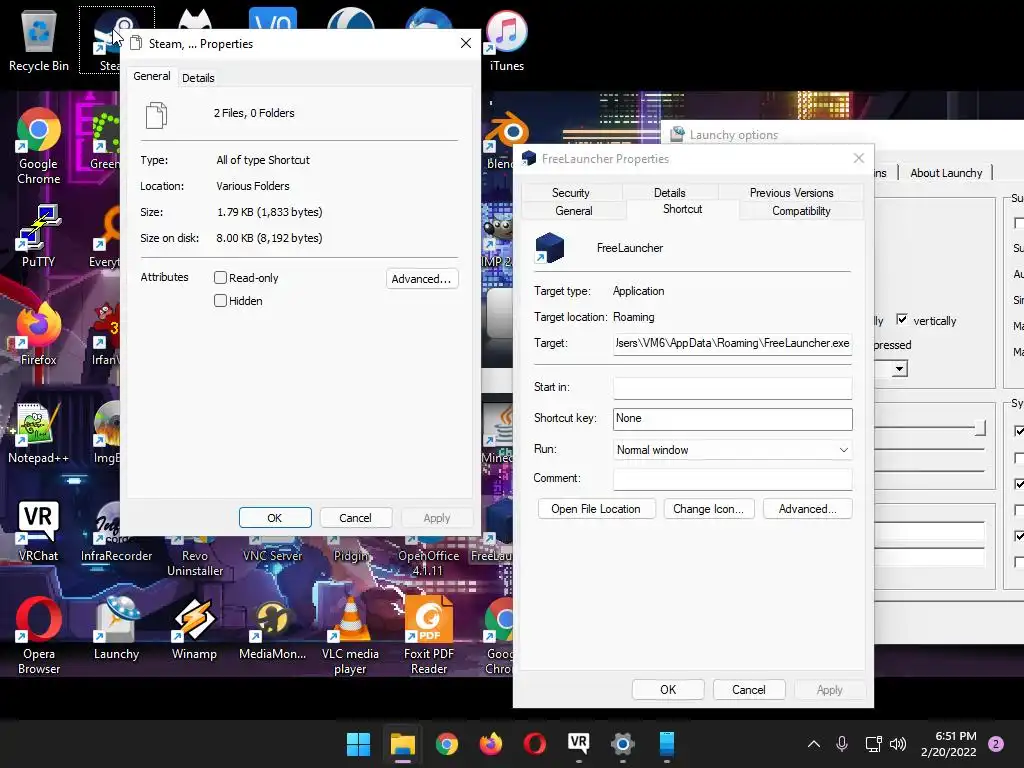Switch to General tab in FreeLauncher Properties
This screenshot has height=768, width=1024.
pyautogui.click(x=574, y=211)
